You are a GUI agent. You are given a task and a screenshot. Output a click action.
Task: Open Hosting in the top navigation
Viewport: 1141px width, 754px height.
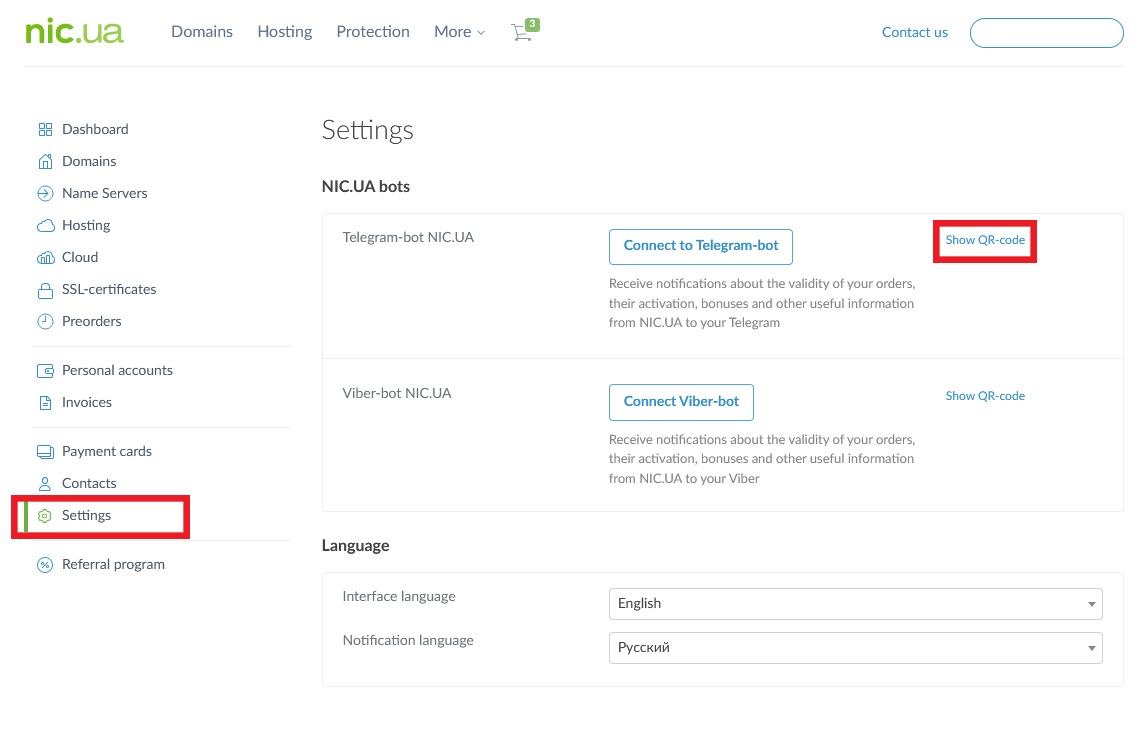[285, 32]
